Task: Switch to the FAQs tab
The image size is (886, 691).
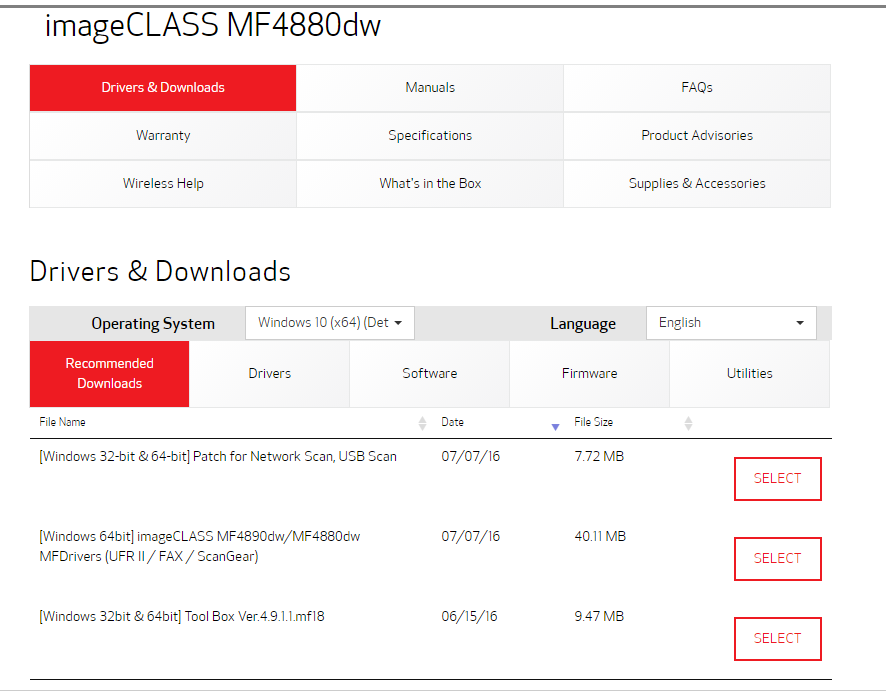Action: 696,88
